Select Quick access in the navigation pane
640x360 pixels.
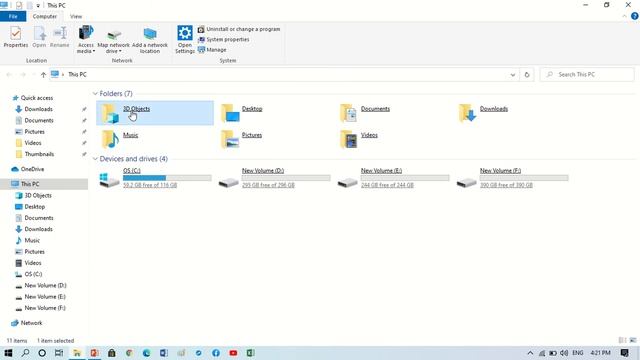37,98
